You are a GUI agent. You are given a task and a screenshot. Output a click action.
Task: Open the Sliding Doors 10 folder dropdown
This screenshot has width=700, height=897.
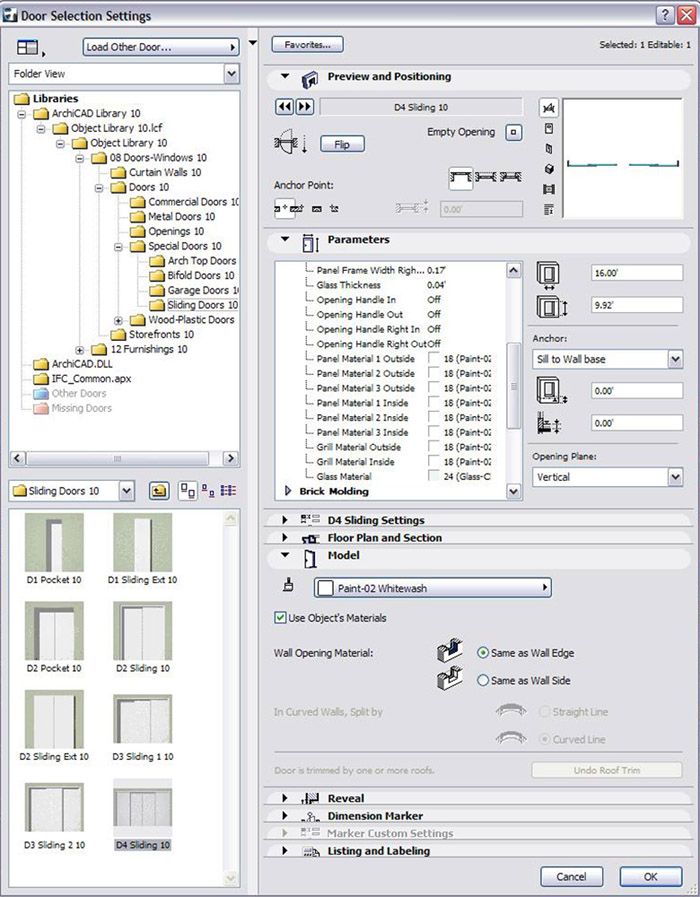pos(72,491)
